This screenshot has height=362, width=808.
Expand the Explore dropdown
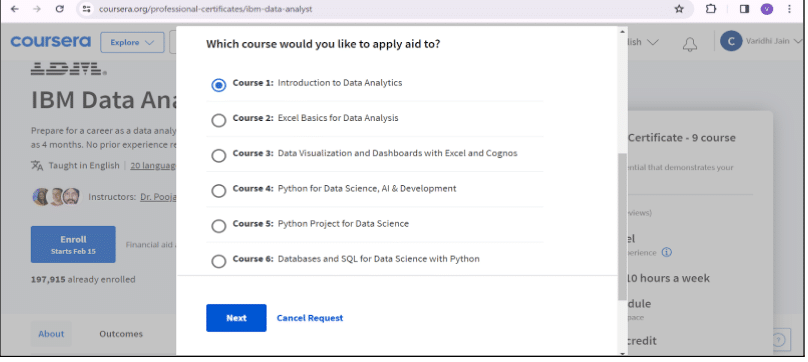132,42
